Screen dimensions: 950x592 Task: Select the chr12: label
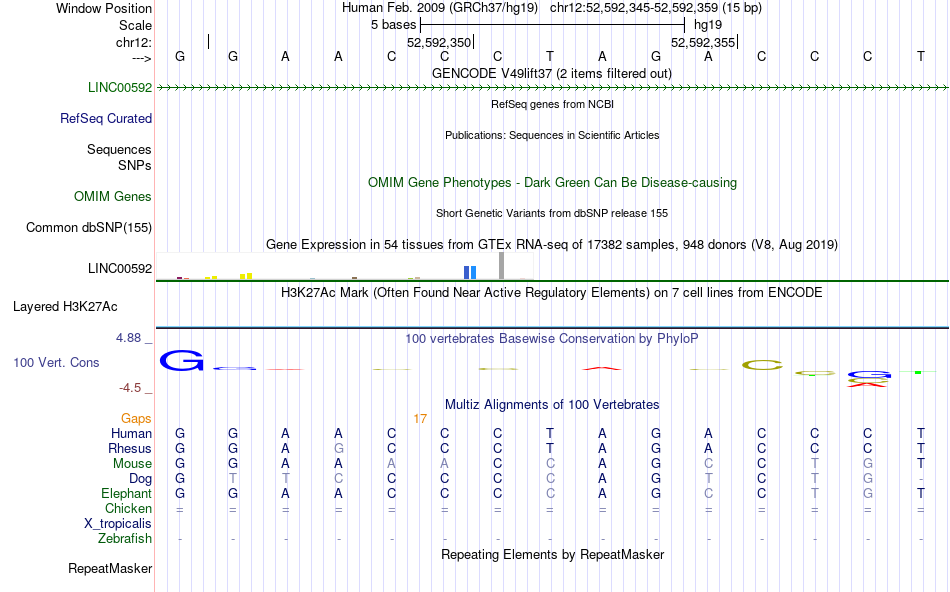[134, 42]
